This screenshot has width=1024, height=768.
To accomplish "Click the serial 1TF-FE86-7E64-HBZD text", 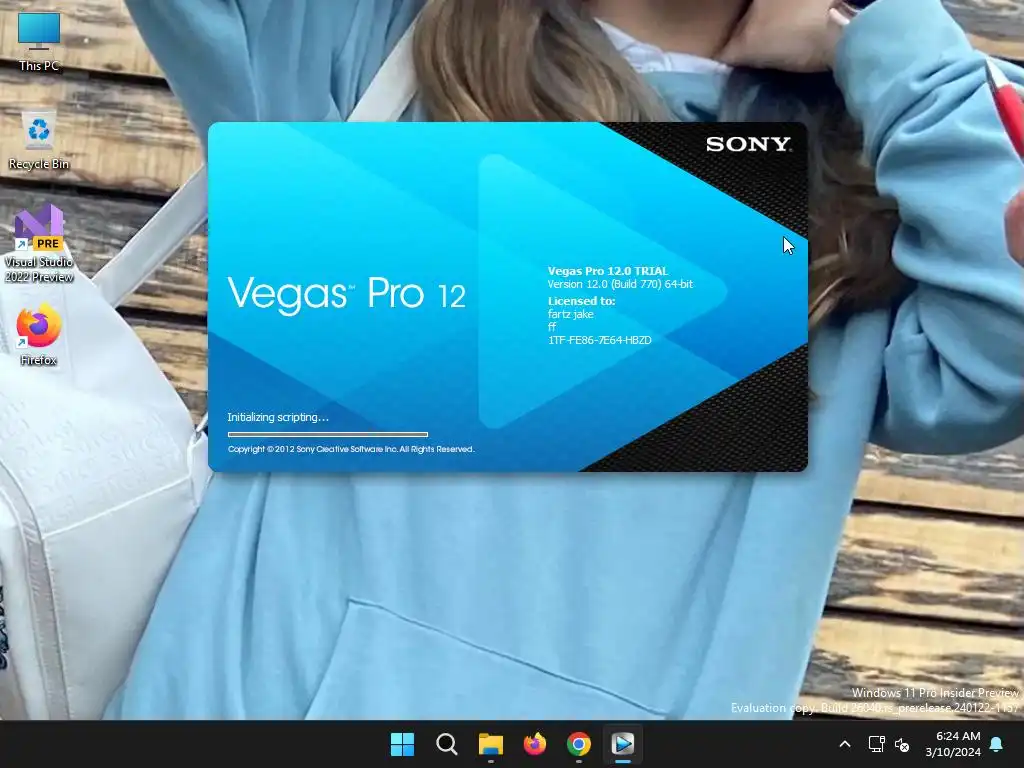I will tap(600, 340).
